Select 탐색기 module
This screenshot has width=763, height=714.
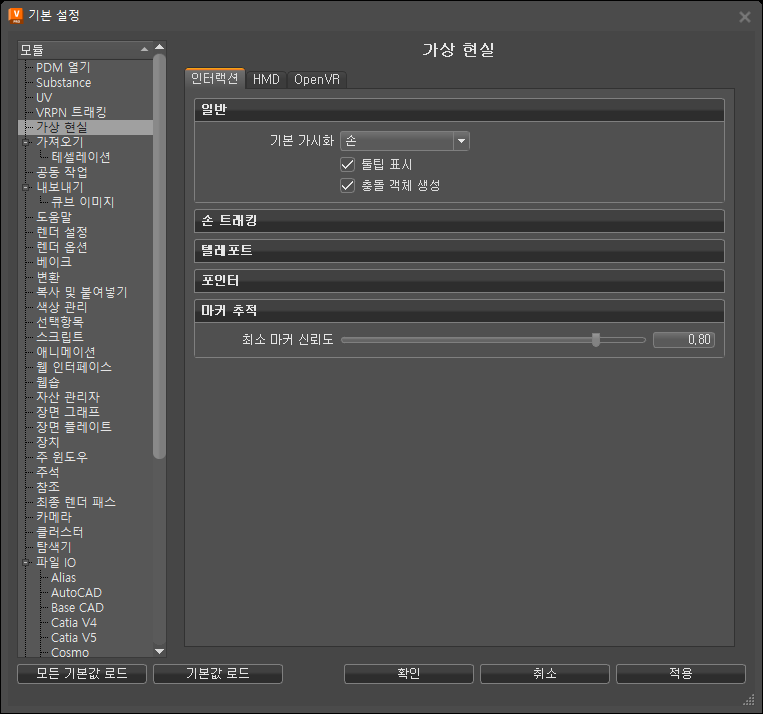click(54, 548)
